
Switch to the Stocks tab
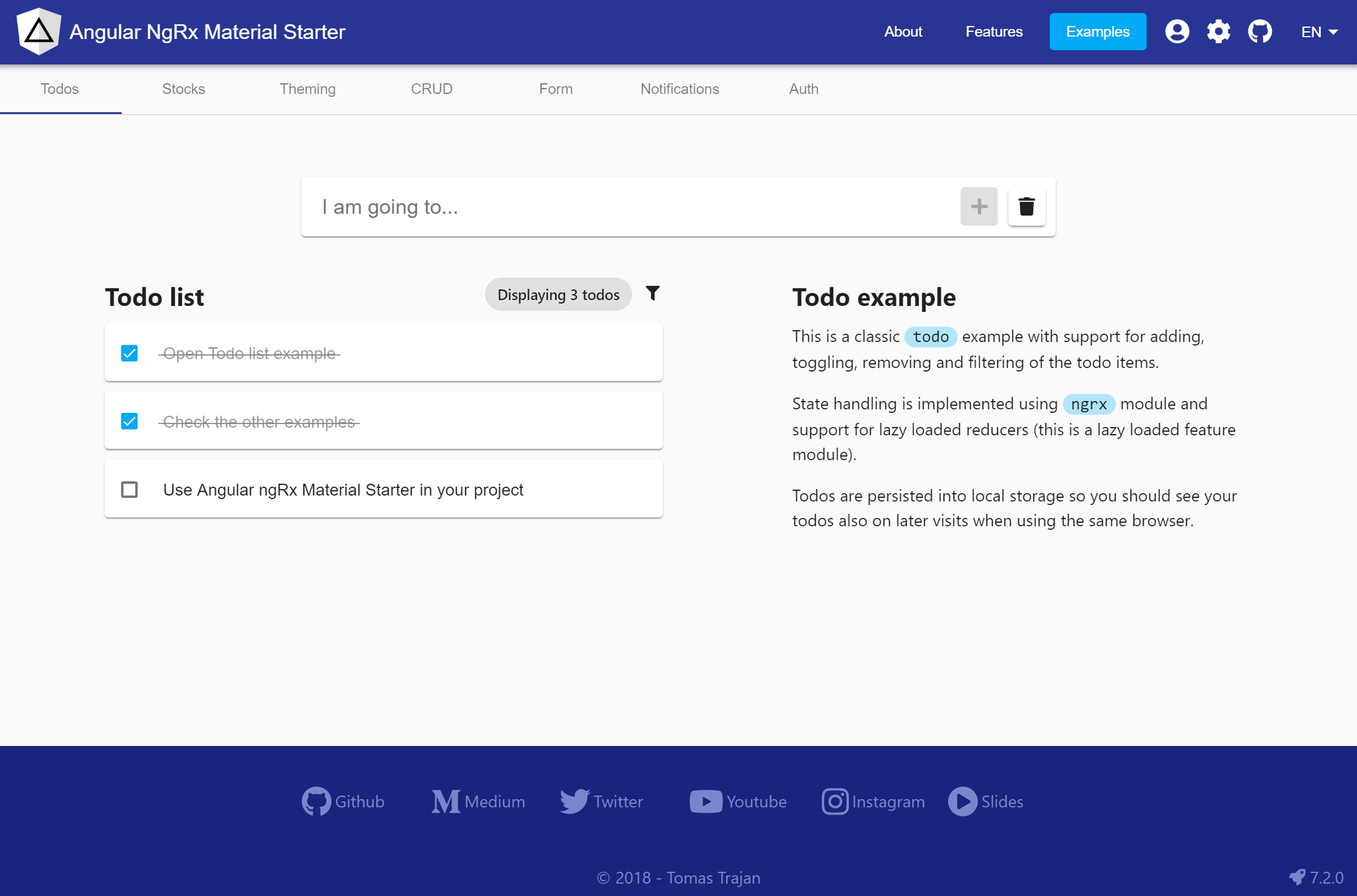[183, 89]
